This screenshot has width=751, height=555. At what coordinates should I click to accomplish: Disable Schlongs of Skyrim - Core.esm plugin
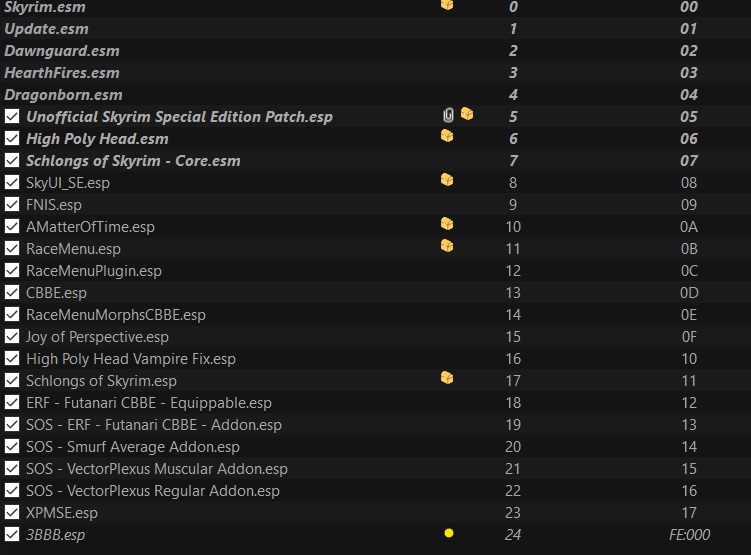pos(12,160)
